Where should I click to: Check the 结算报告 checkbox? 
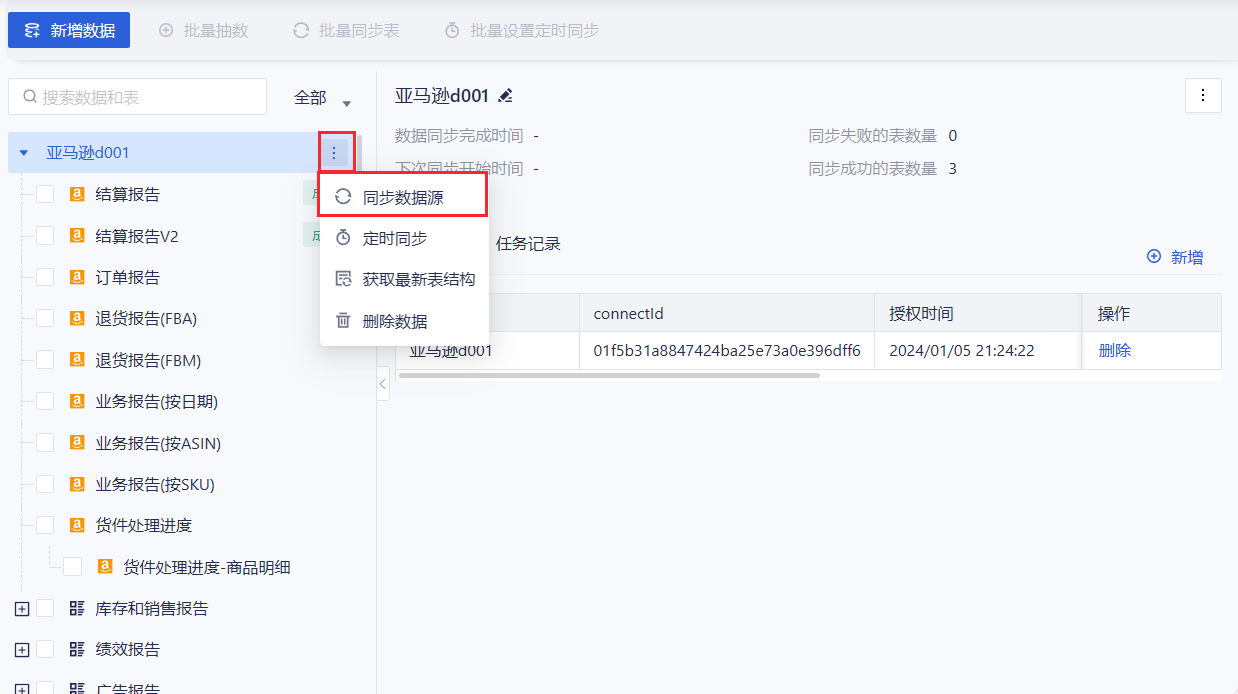pos(45,194)
